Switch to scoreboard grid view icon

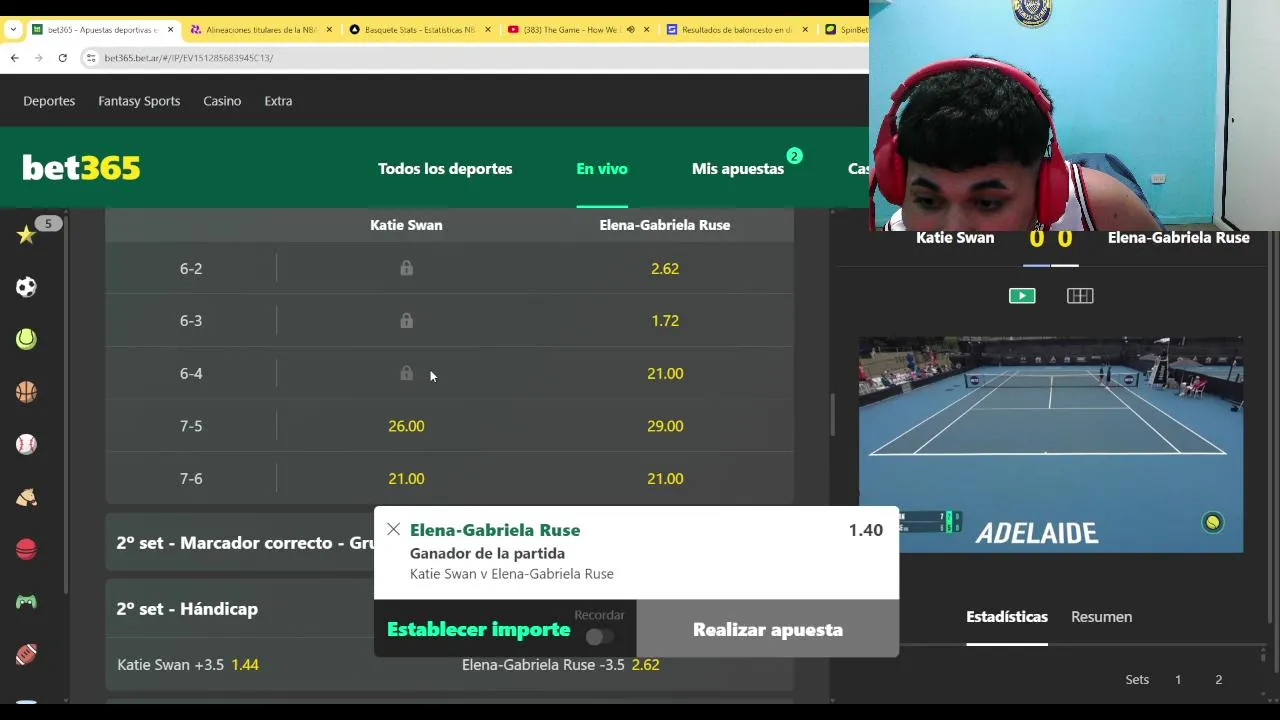pos(1080,296)
